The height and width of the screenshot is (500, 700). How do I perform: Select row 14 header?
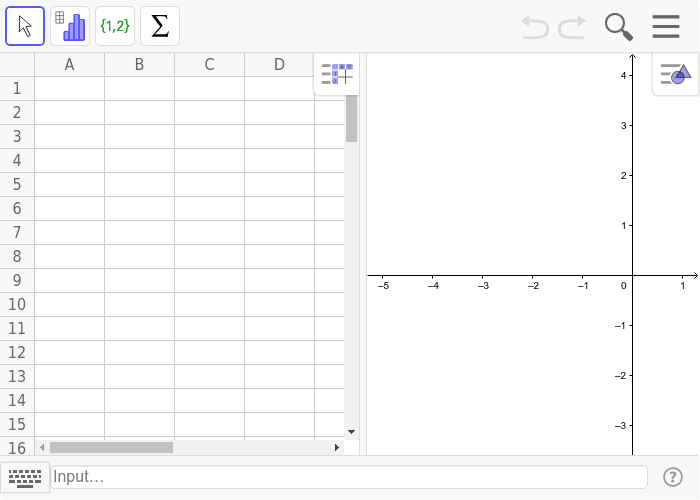pyautogui.click(x=17, y=400)
